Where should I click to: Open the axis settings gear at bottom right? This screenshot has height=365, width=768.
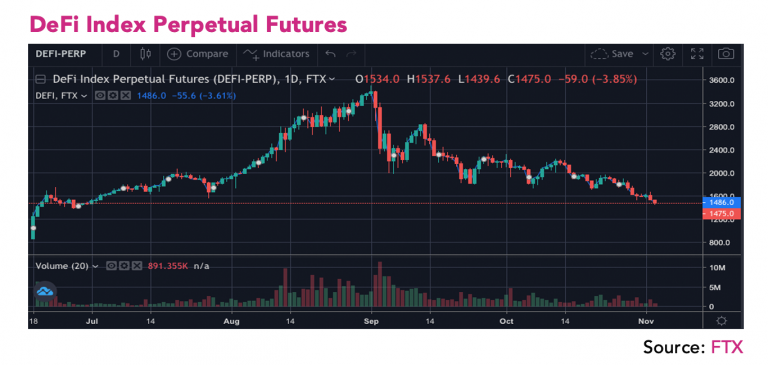721,321
